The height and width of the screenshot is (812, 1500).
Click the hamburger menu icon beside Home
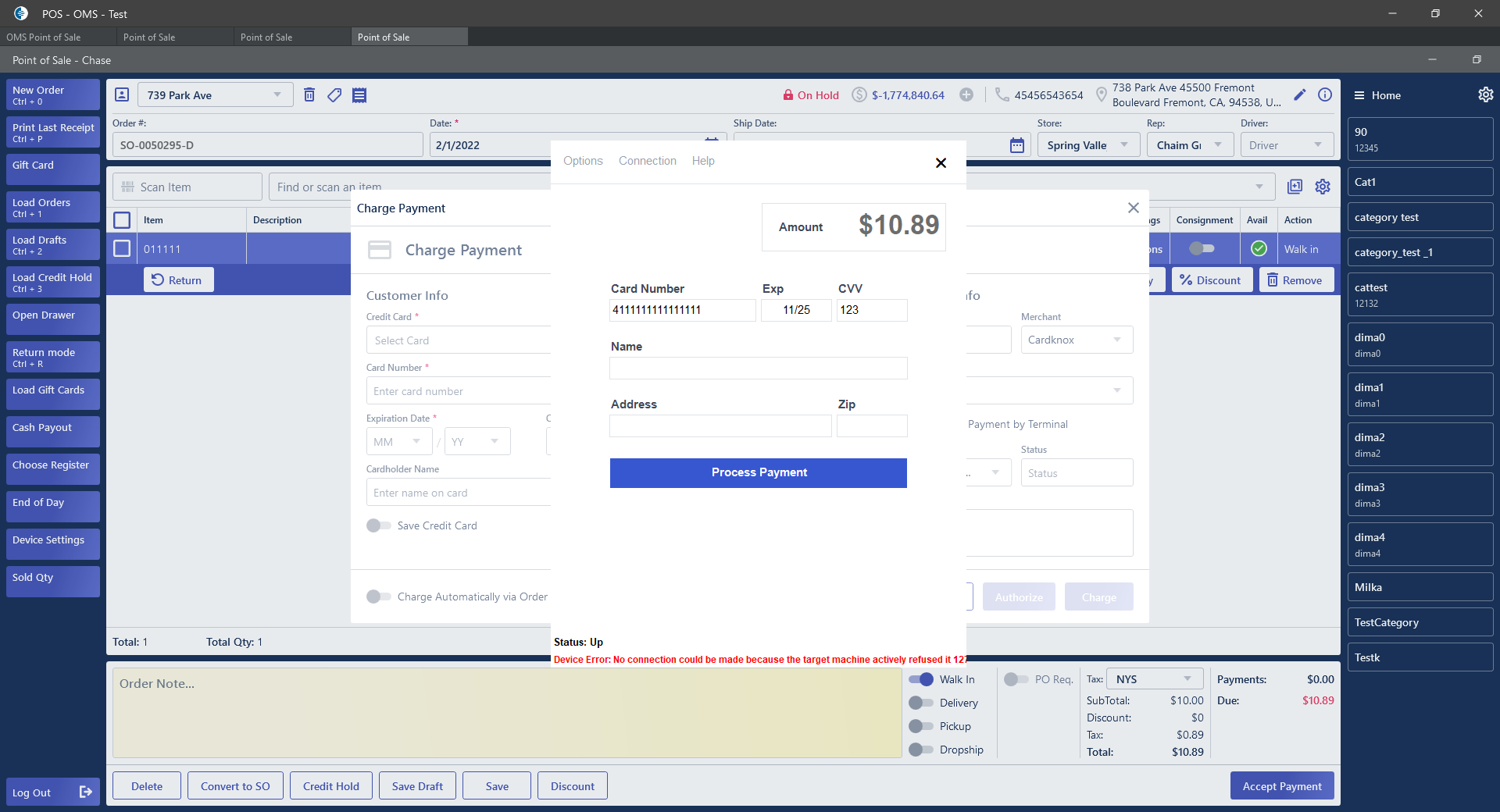tap(1359, 95)
